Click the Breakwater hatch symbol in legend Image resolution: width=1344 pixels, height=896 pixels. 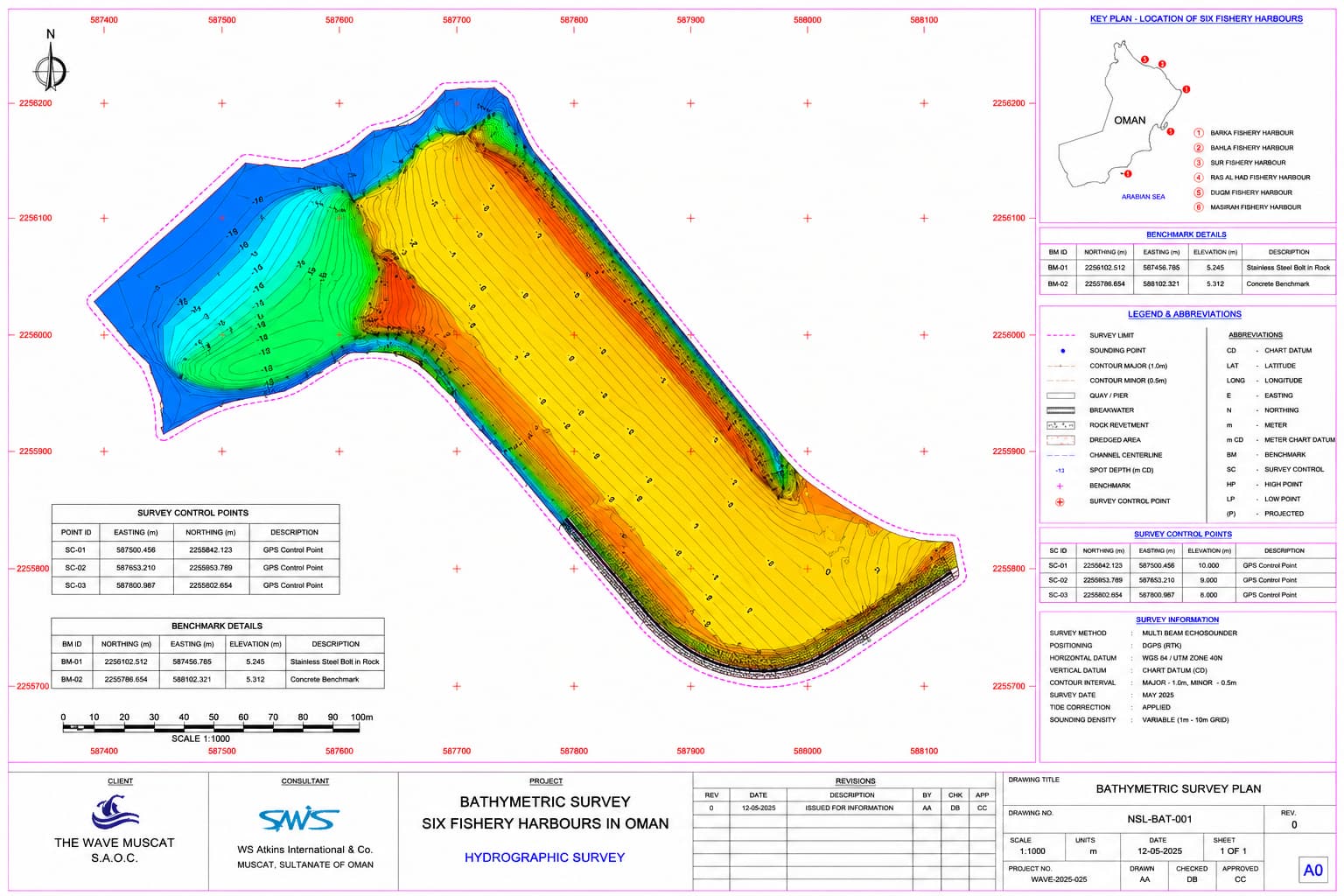point(1060,410)
